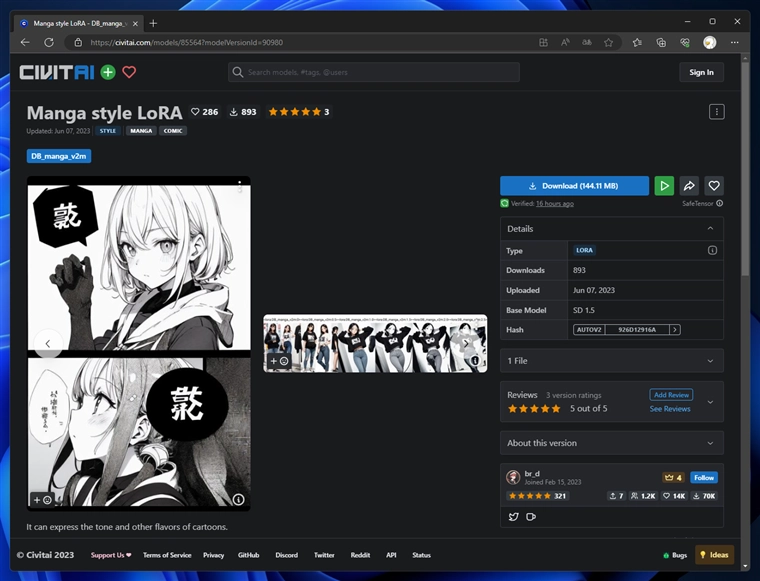Click the COMIC tag
The width and height of the screenshot is (760, 581).
click(173, 131)
